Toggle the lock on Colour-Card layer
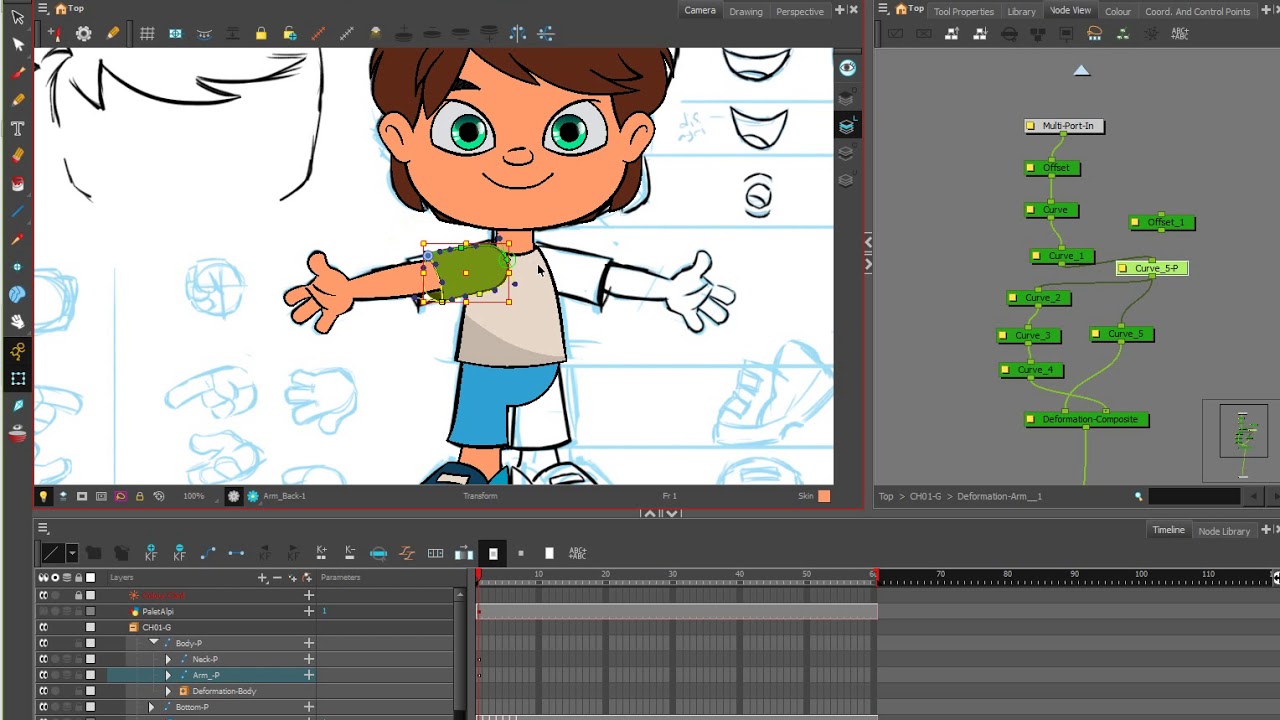 (x=78, y=595)
